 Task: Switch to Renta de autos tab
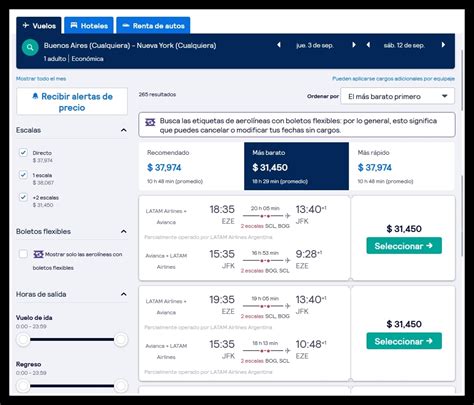153,26
